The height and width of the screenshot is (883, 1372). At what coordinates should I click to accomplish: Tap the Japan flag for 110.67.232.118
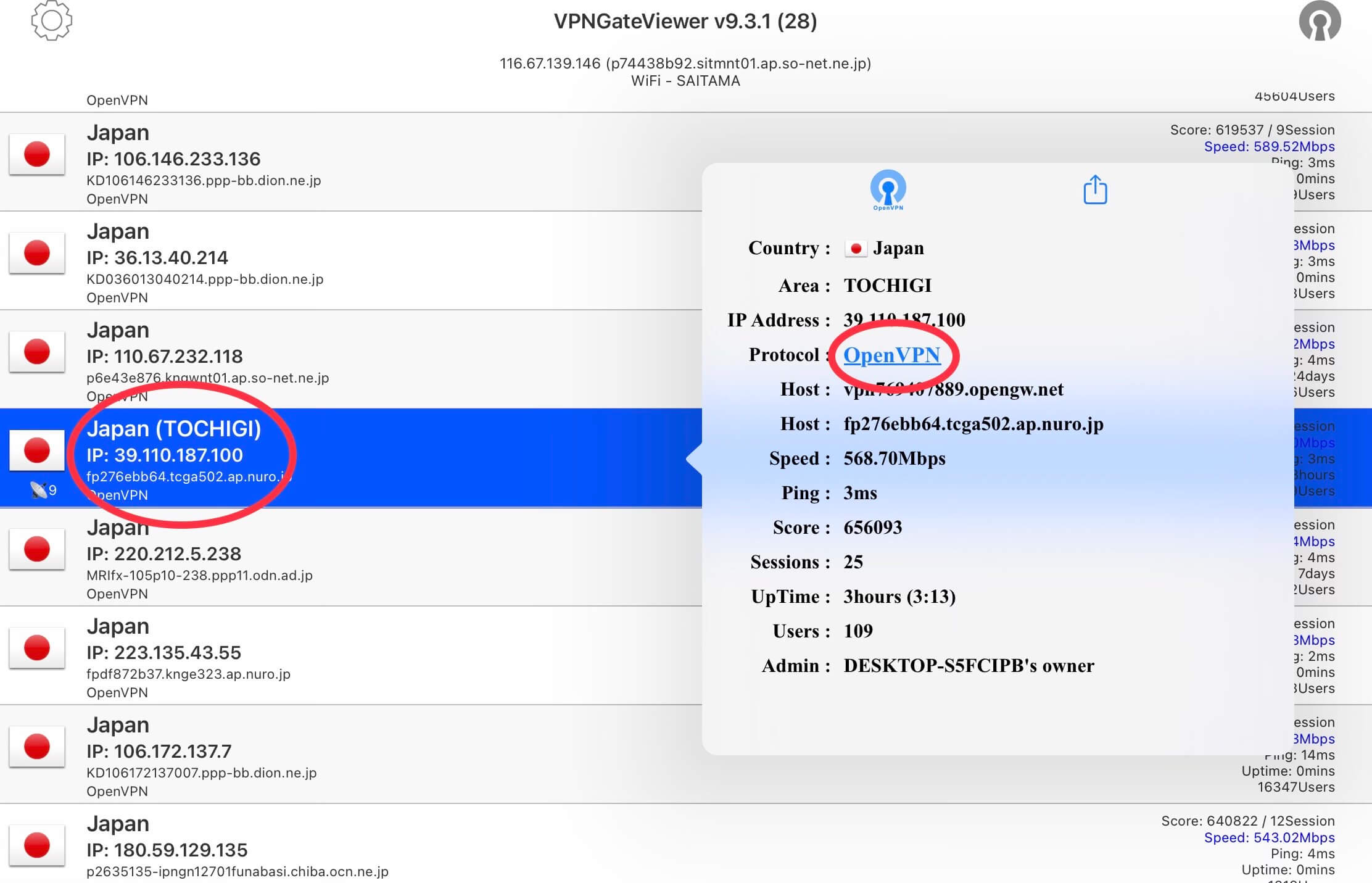(x=37, y=352)
